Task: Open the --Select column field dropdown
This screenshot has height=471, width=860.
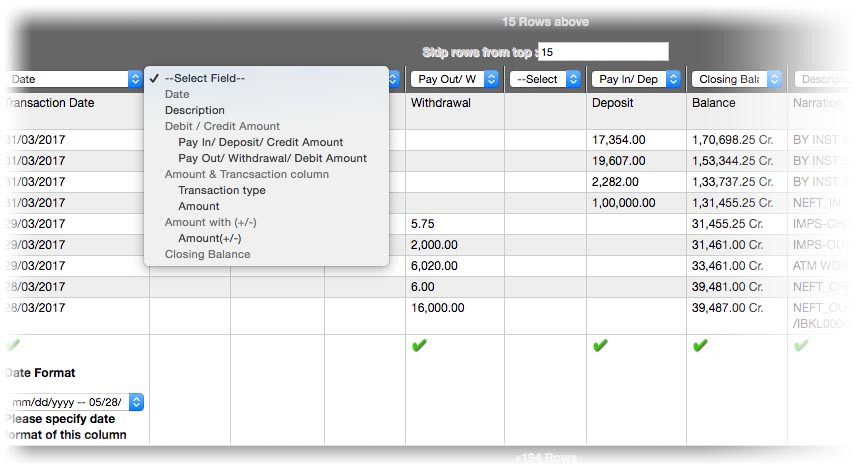Action: coord(545,79)
